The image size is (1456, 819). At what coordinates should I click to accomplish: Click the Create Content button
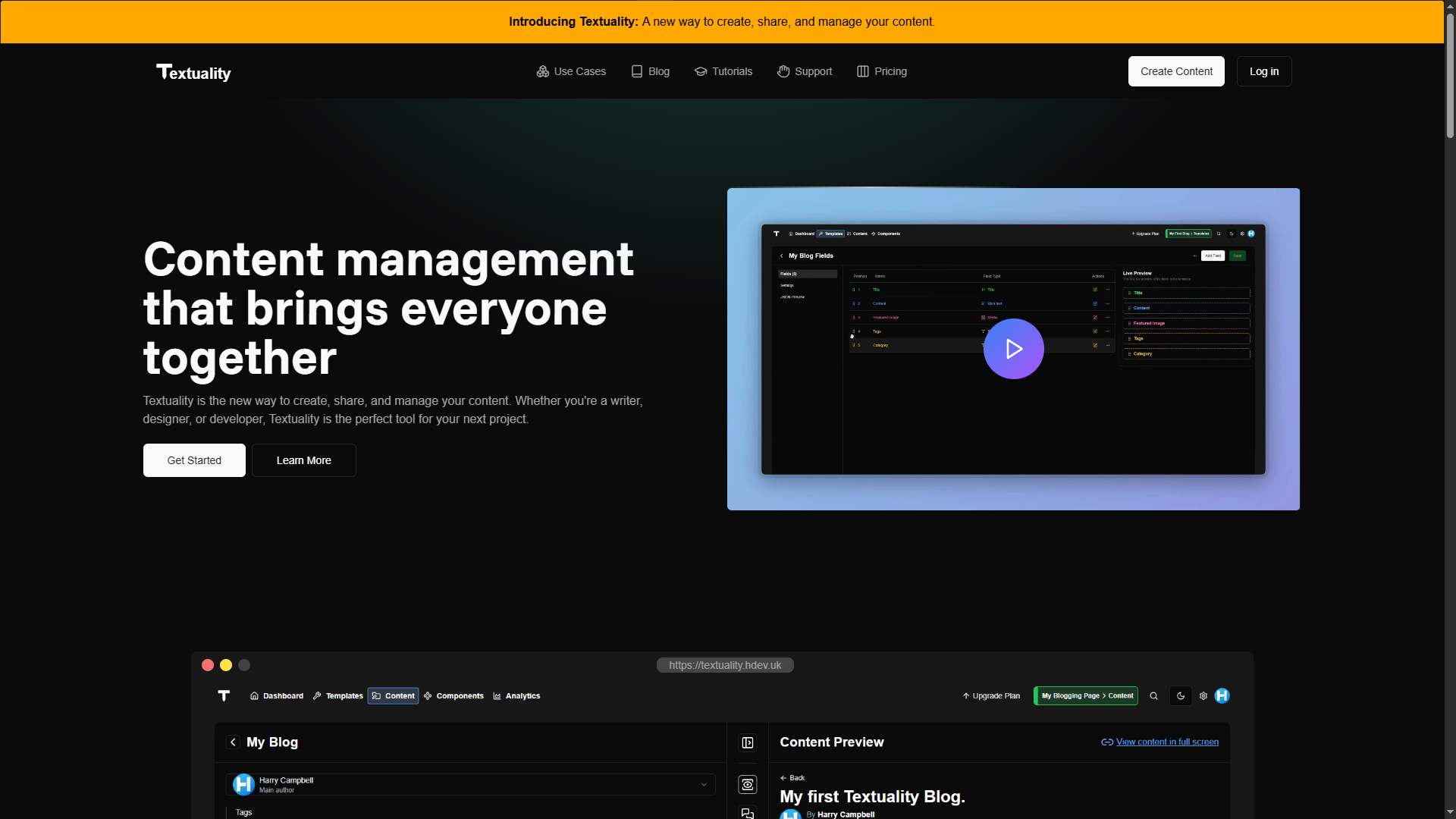point(1176,71)
